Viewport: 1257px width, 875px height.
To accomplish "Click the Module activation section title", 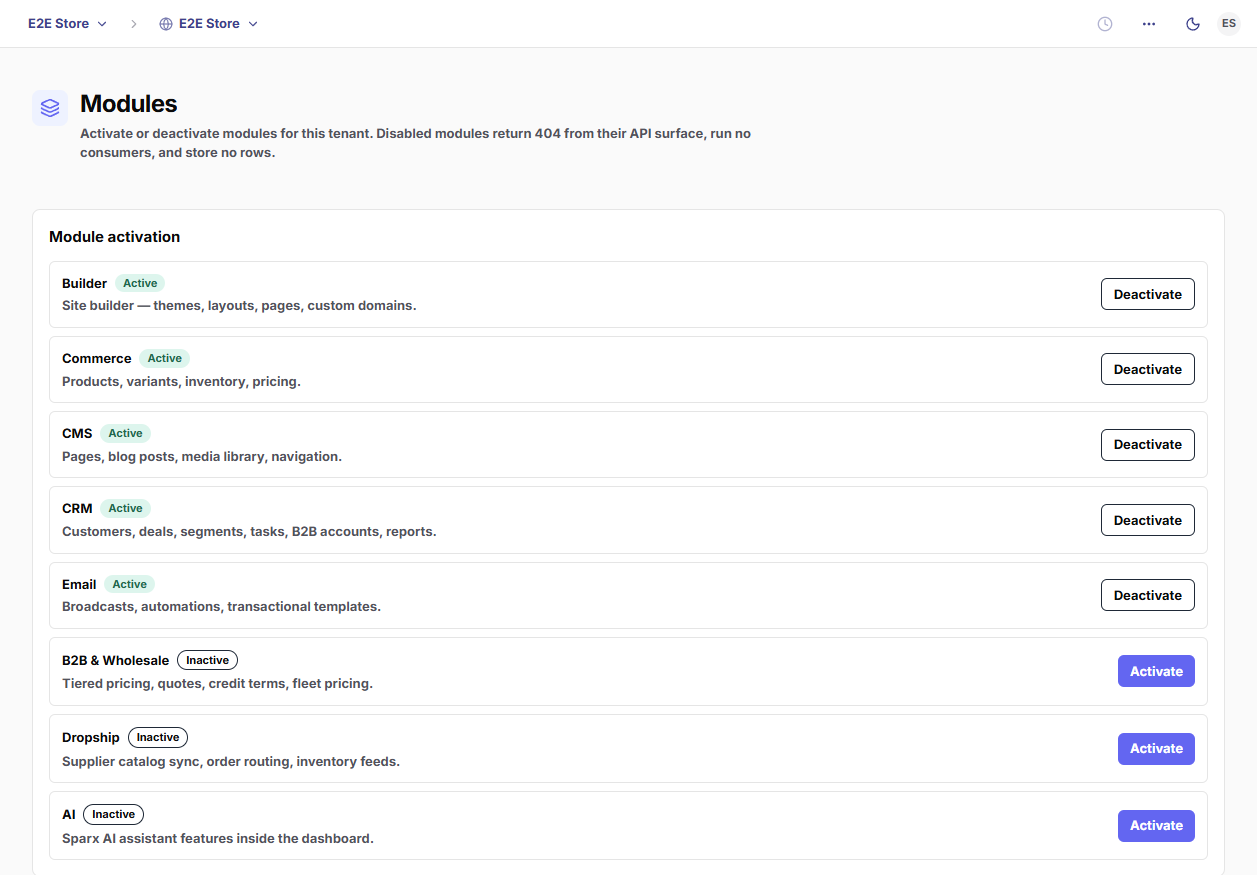I will point(115,237).
